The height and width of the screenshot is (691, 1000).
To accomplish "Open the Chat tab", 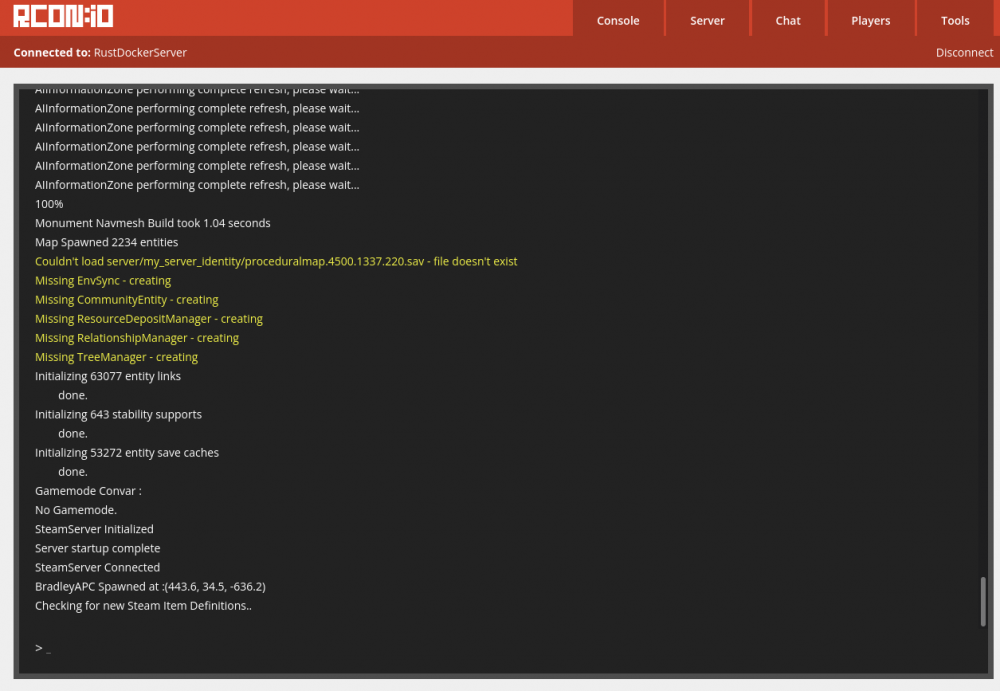I will coord(788,20).
